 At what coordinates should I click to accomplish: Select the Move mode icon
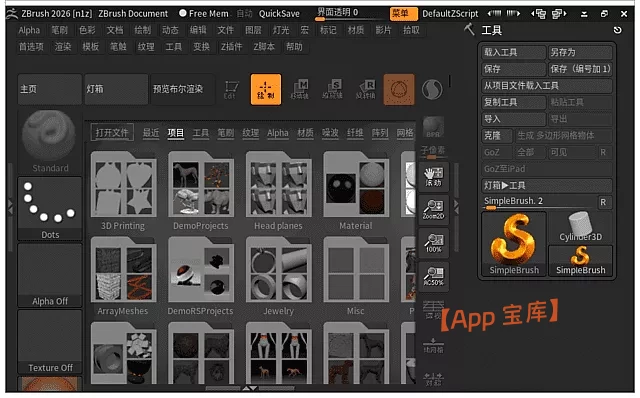[x=300, y=89]
